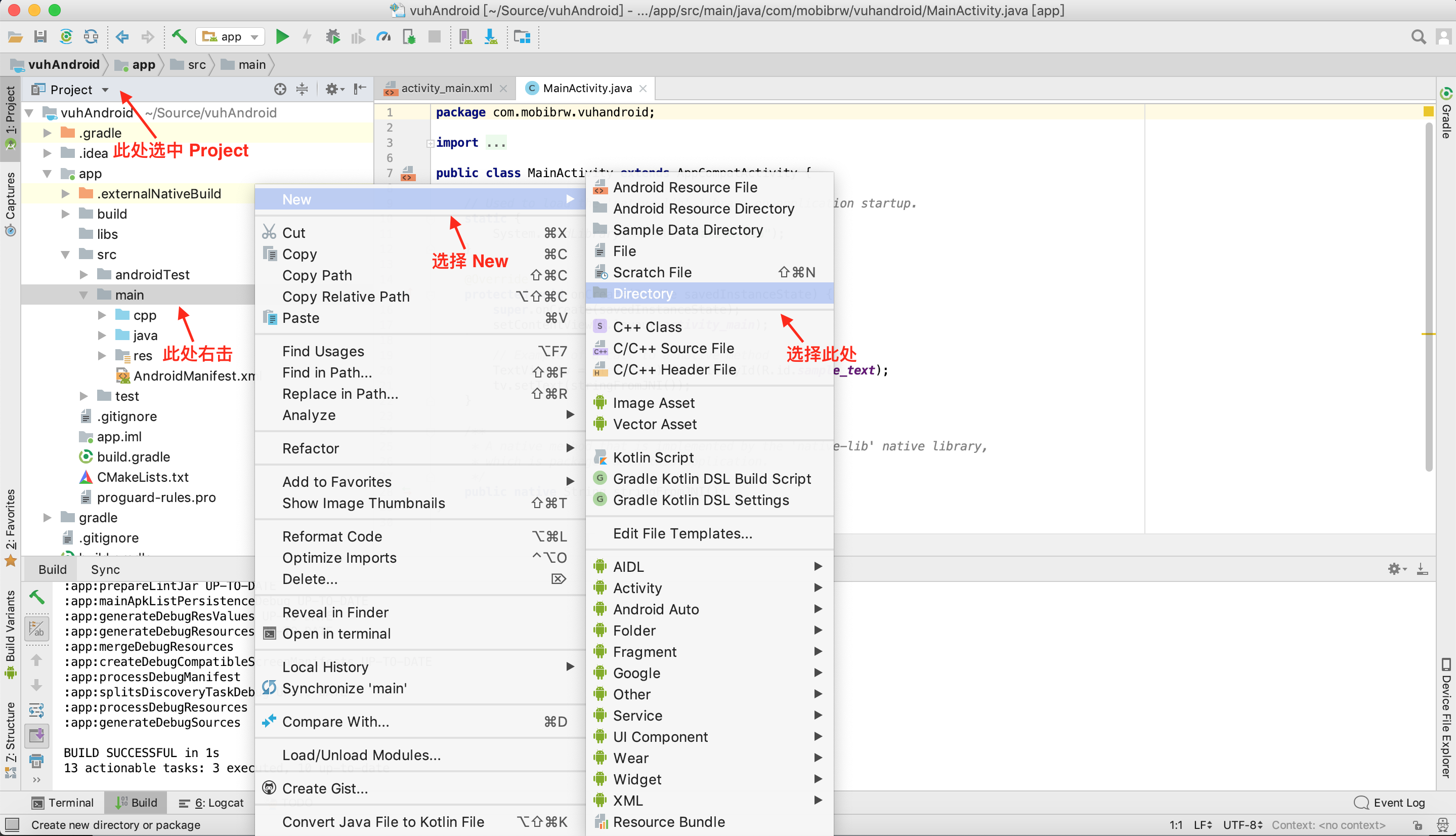Open the Terminal tool window button
The image size is (1456, 836).
(x=63, y=803)
